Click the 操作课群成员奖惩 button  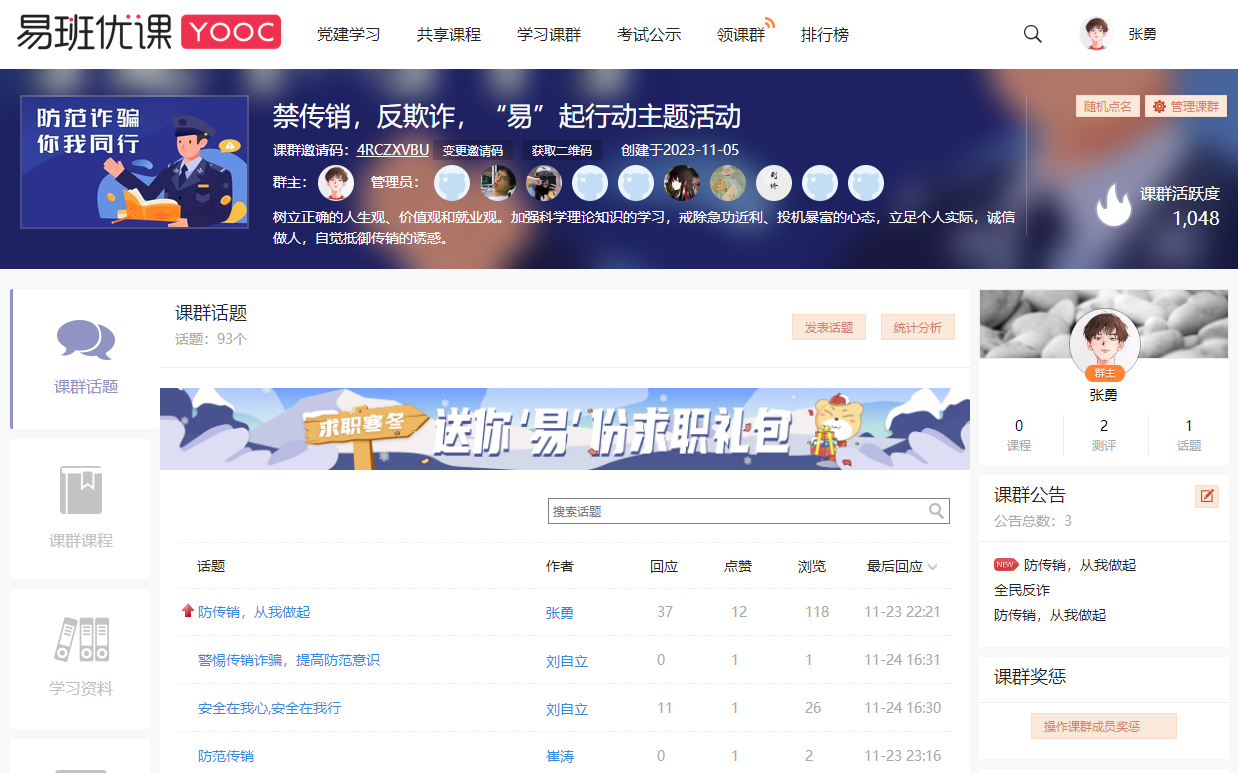tap(1103, 726)
